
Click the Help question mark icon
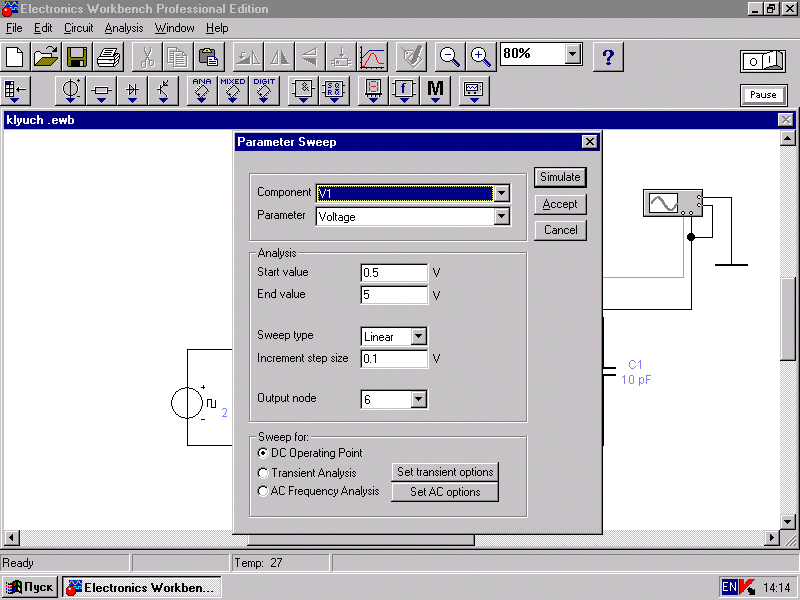coord(608,57)
